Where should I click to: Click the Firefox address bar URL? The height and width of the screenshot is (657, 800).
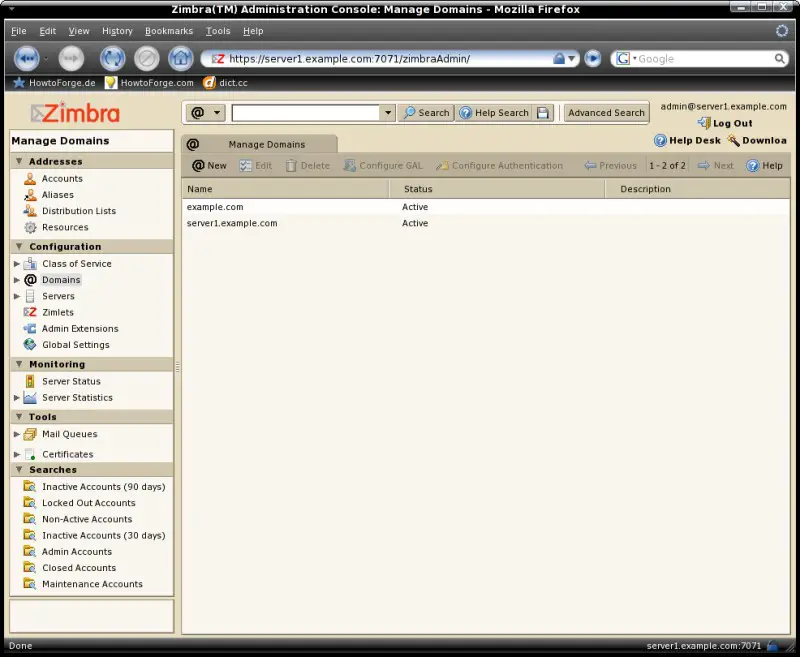pyautogui.click(x=349, y=59)
